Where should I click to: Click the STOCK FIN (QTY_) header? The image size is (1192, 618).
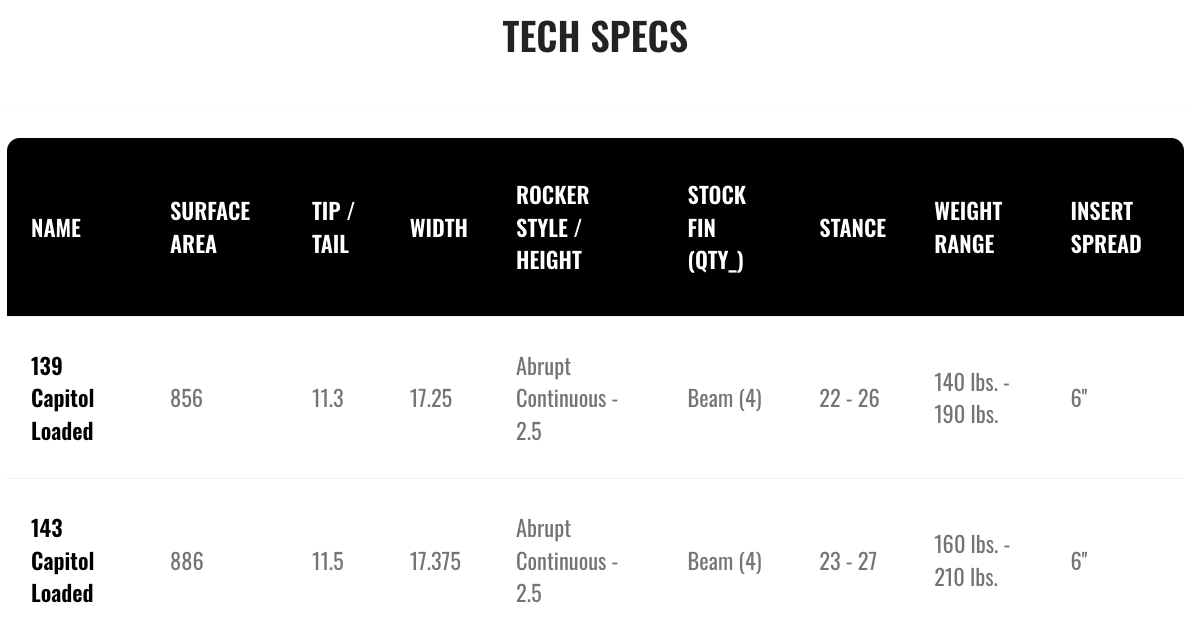click(x=717, y=227)
